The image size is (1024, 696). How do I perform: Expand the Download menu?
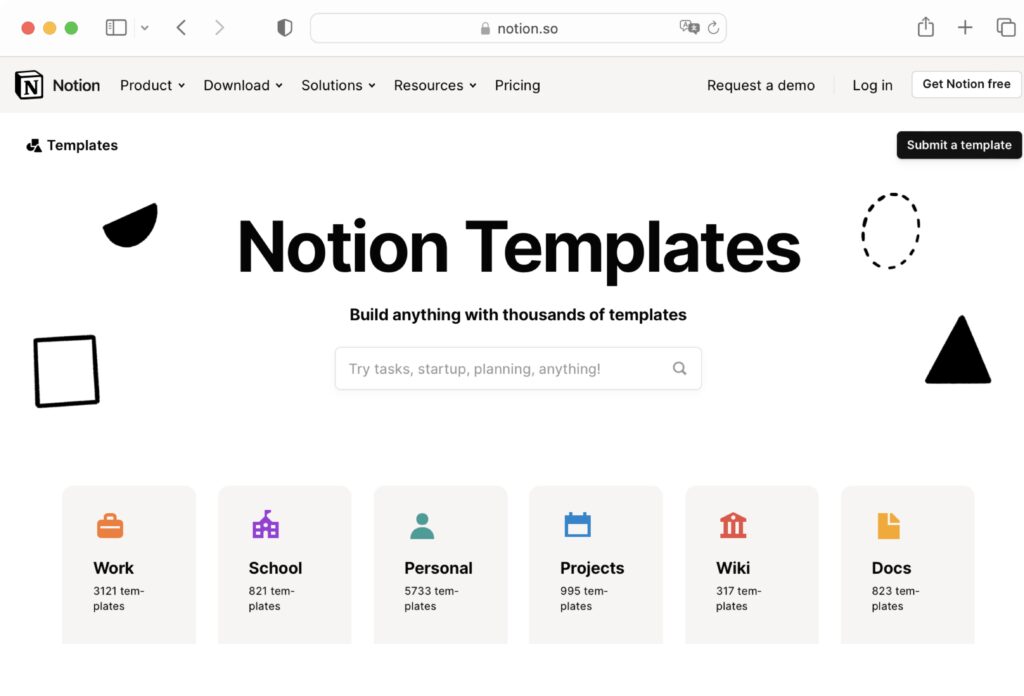(243, 86)
